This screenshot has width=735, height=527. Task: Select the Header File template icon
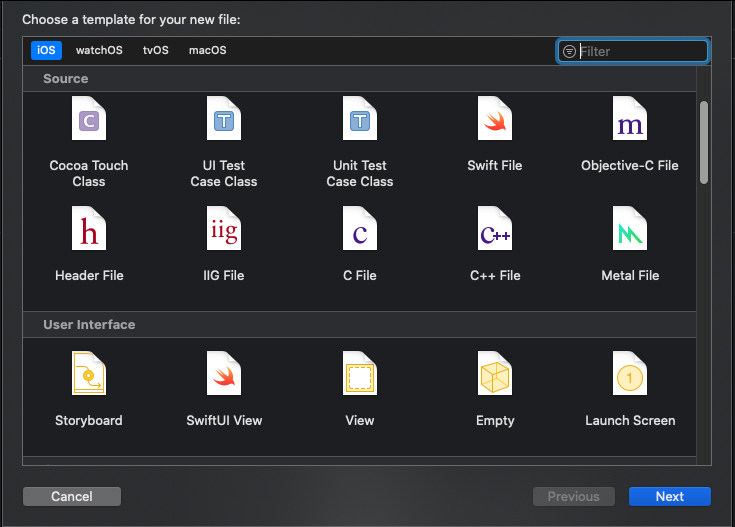click(89, 228)
